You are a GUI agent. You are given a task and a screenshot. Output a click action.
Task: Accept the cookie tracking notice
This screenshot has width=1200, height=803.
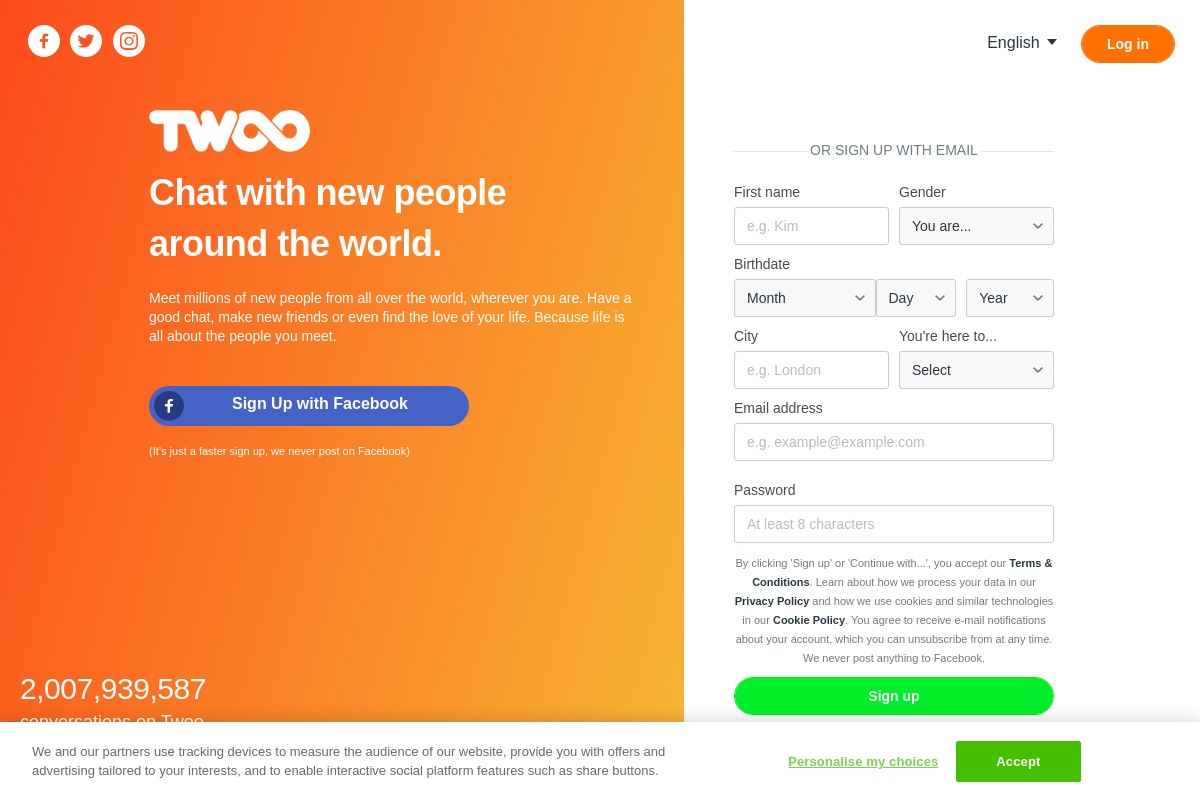click(1018, 761)
